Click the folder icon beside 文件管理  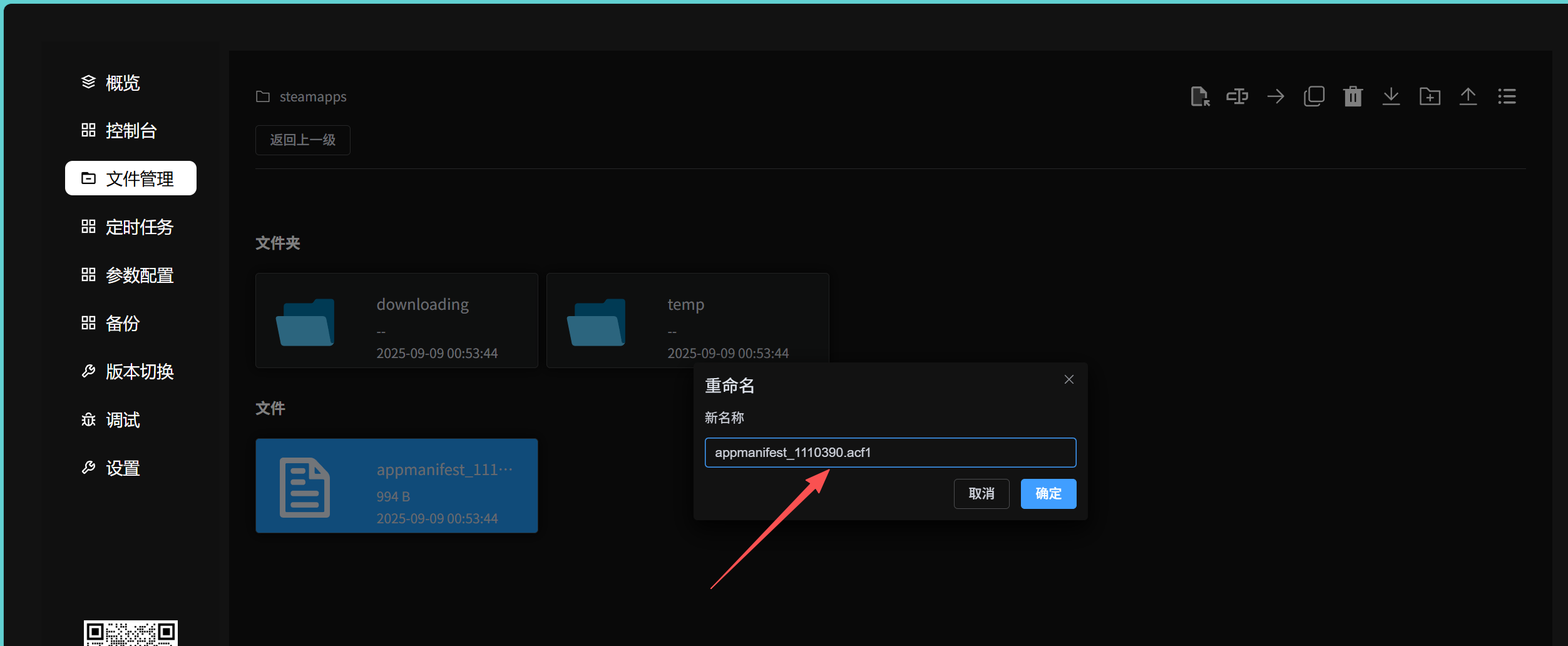88,178
